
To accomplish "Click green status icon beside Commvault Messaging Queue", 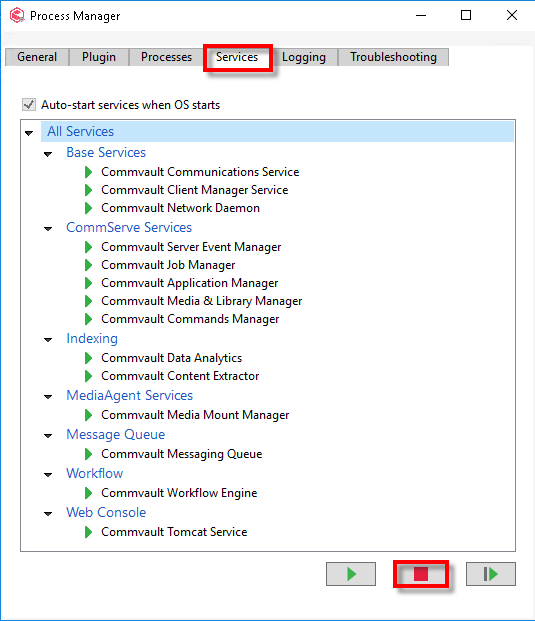I will pyautogui.click(x=89, y=453).
